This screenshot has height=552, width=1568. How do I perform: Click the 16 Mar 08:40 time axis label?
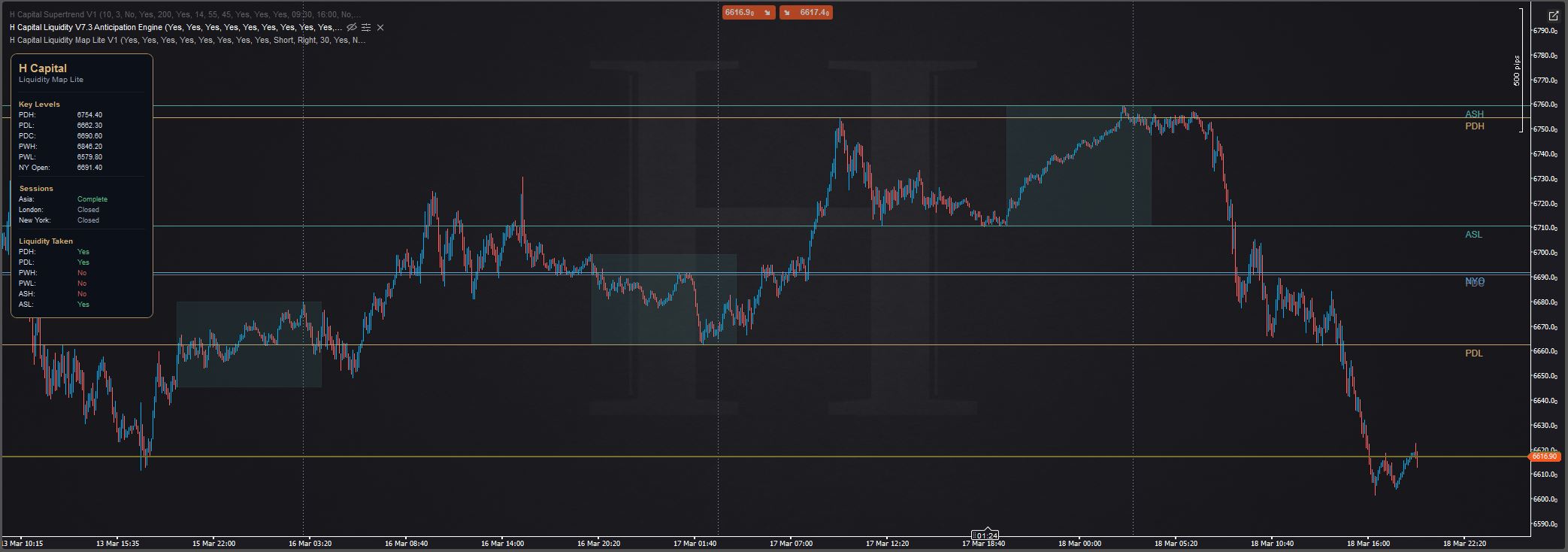point(406,544)
